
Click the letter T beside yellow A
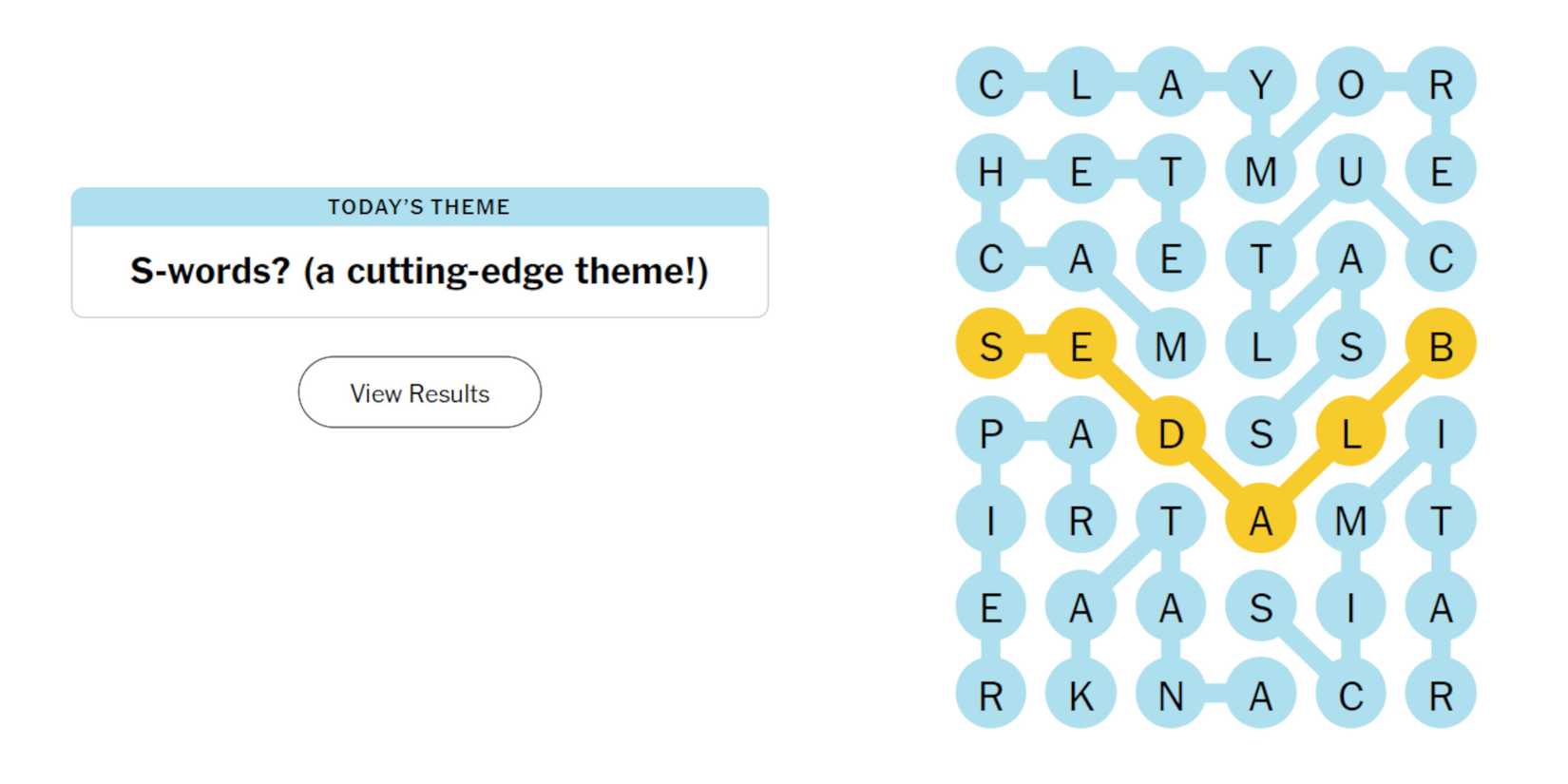coord(1171,518)
